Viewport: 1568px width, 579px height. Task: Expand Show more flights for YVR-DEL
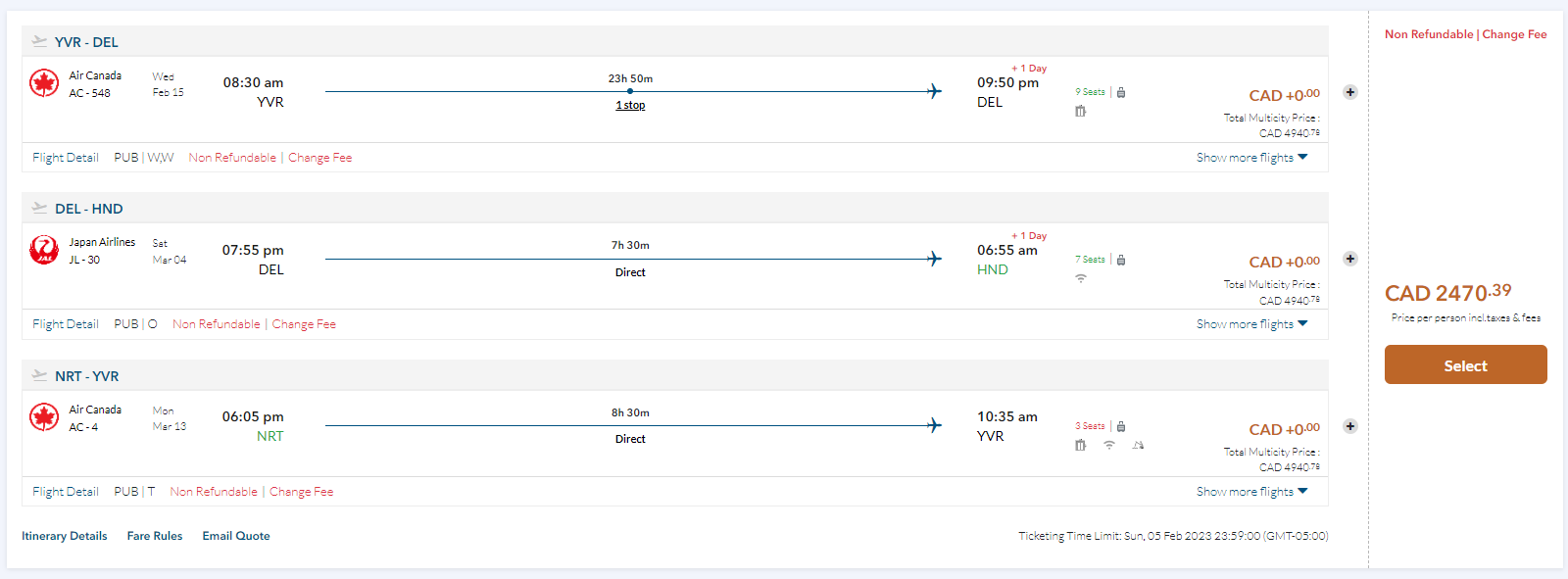[x=1251, y=158]
